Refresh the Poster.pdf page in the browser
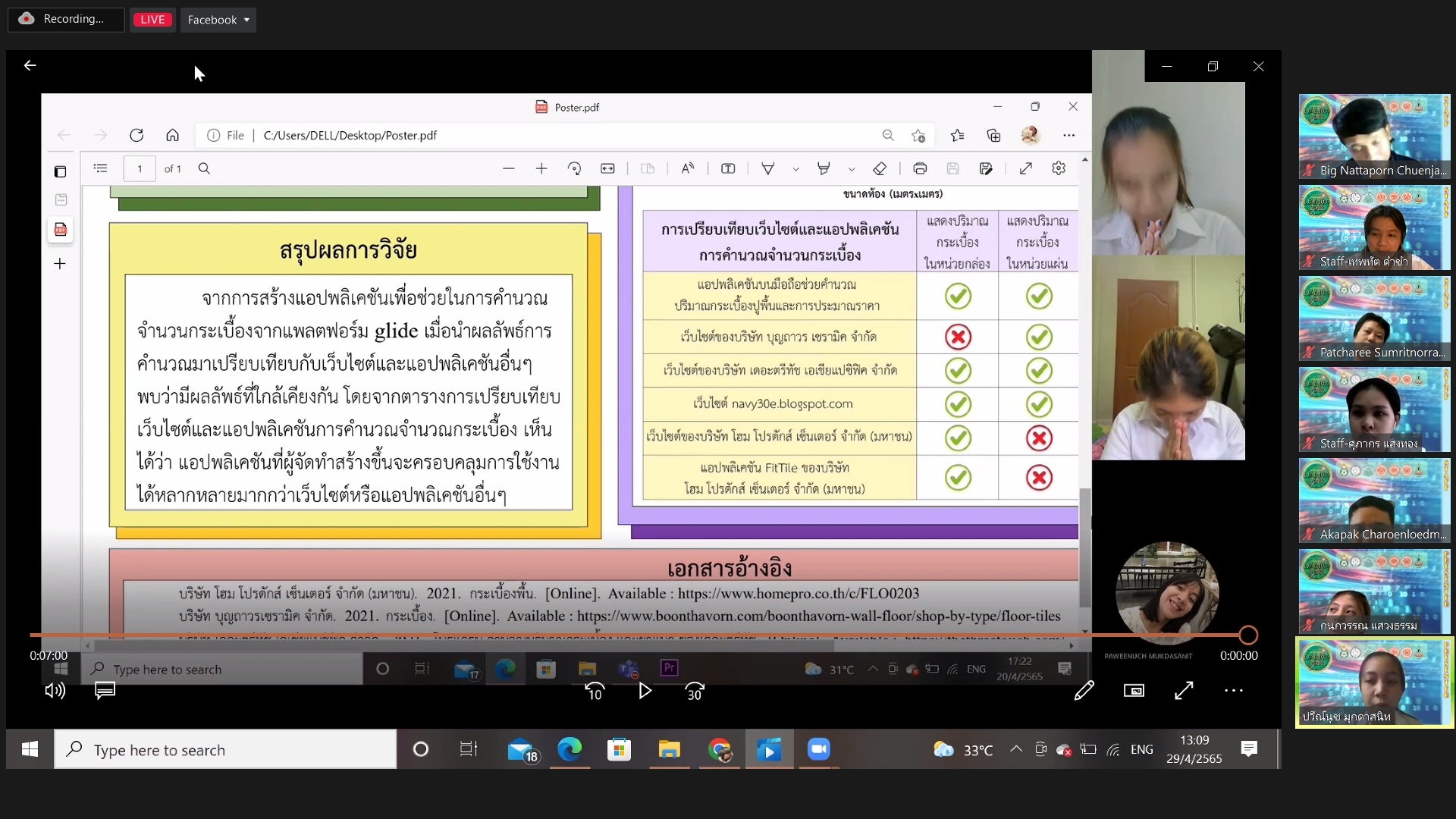1456x819 pixels. pos(136,135)
